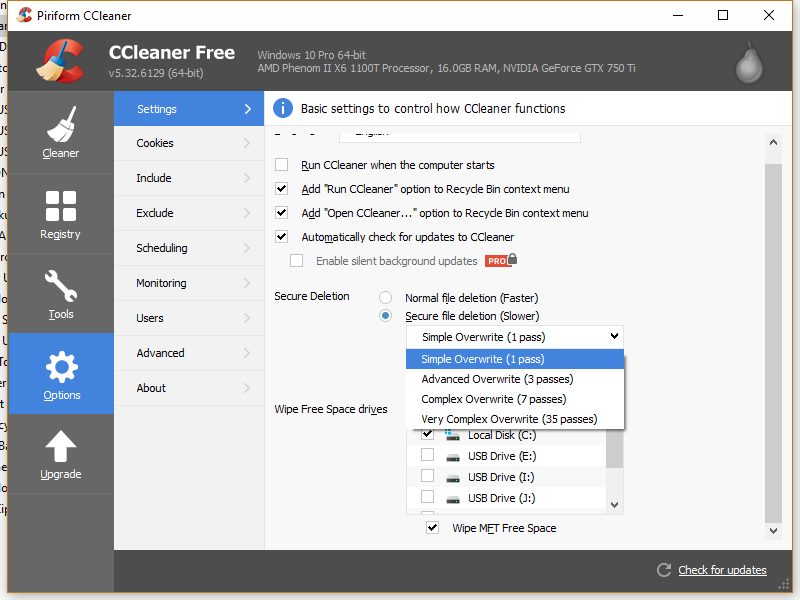The width and height of the screenshot is (800, 600).
Task: Uncheck Add "Run CCleaner" Recycle Bin option
Action: [x=281, y=189]
